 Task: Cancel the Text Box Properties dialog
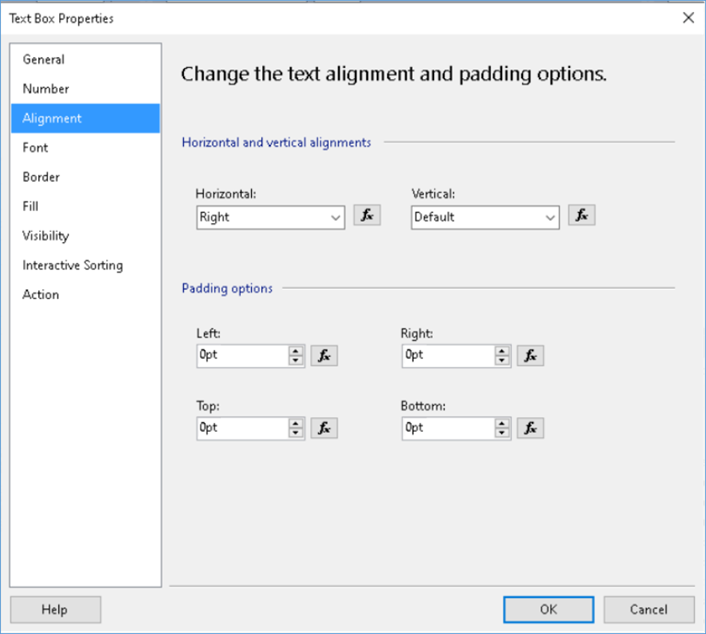(x=648, y=609)
